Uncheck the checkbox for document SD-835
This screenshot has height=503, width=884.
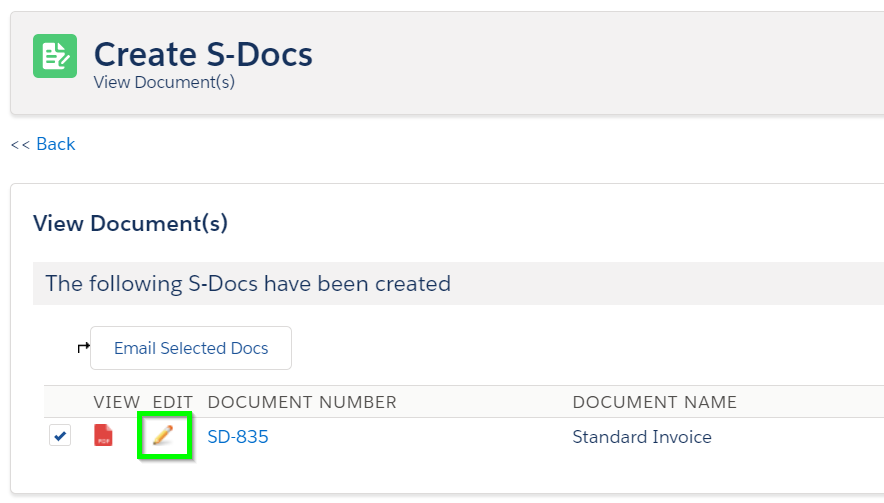click(60, 435)
